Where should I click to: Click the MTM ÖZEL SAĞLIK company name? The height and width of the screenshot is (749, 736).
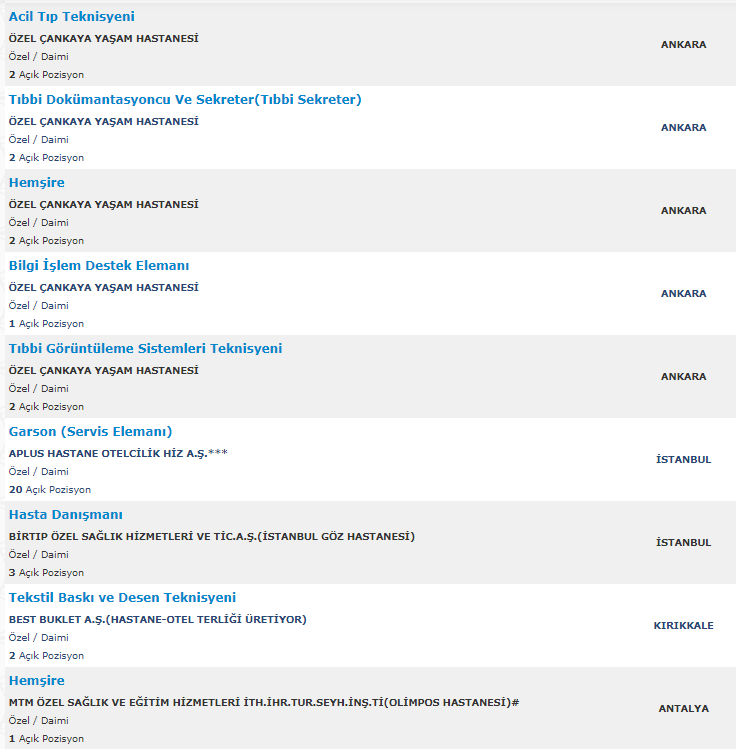tap(264, 703)
